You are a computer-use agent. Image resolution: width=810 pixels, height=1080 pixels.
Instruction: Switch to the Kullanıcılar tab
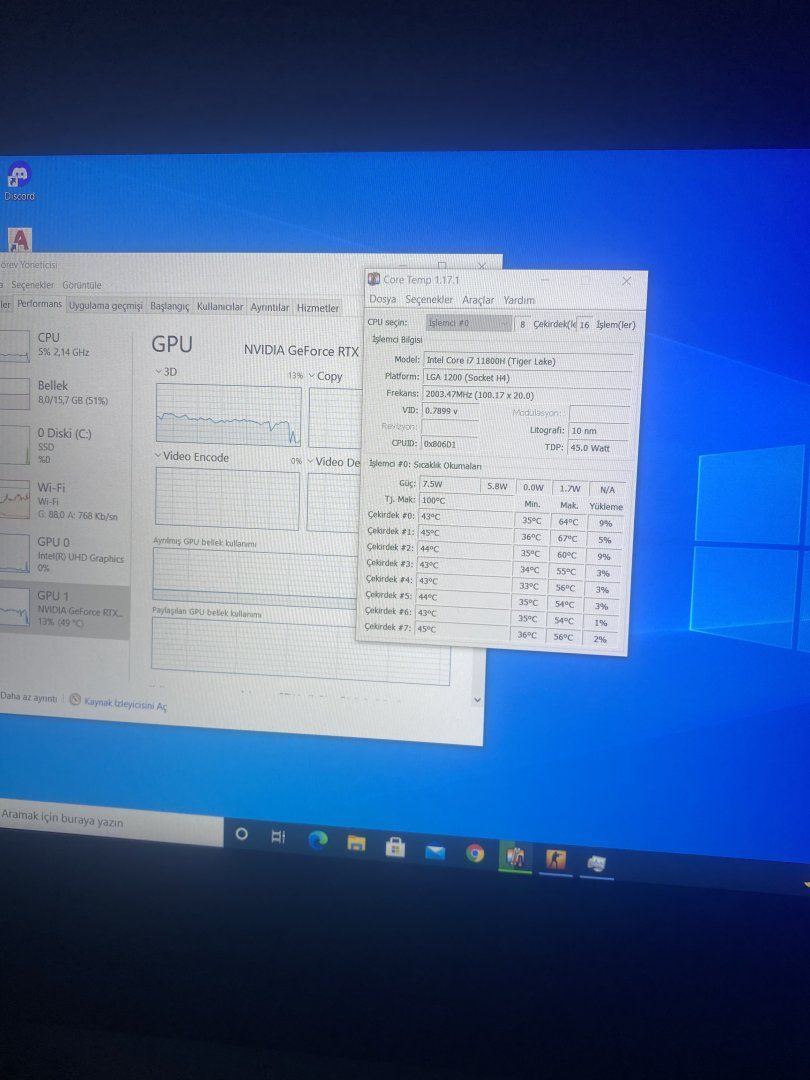tap(220, 307)
